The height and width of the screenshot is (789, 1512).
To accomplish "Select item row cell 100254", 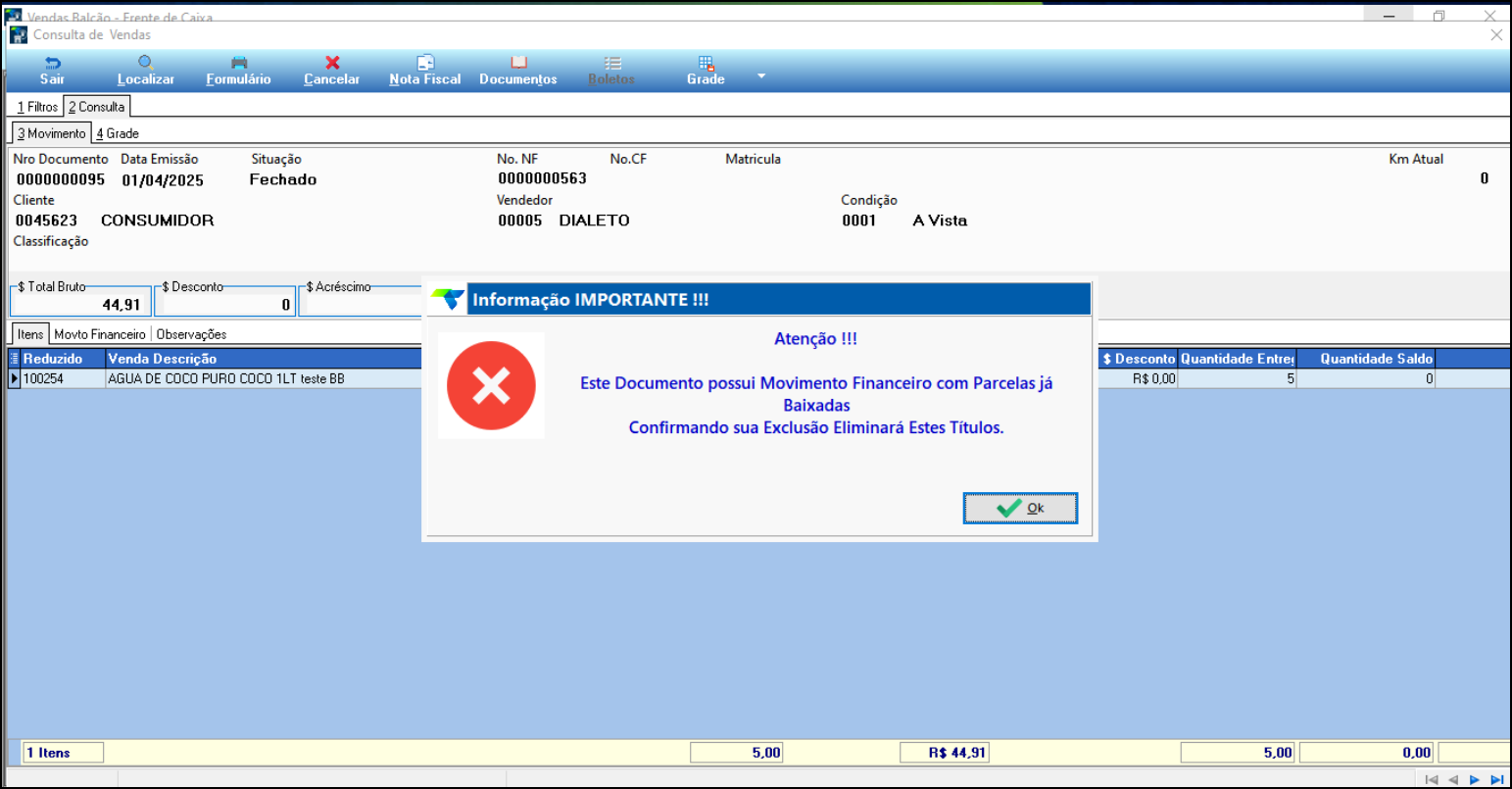I will tap(63, 378).
